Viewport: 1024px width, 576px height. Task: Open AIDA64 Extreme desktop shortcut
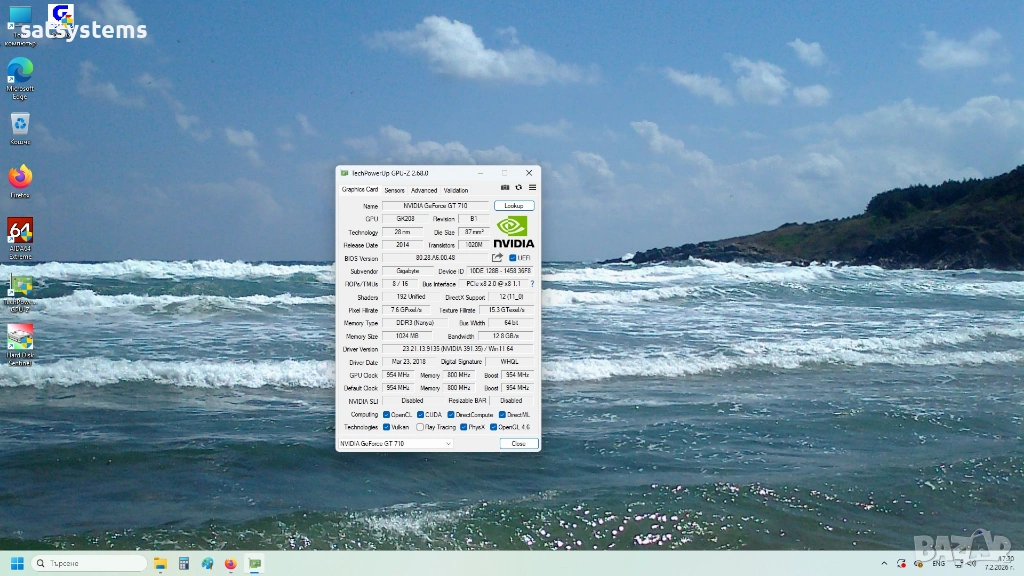tap(20, 233)
